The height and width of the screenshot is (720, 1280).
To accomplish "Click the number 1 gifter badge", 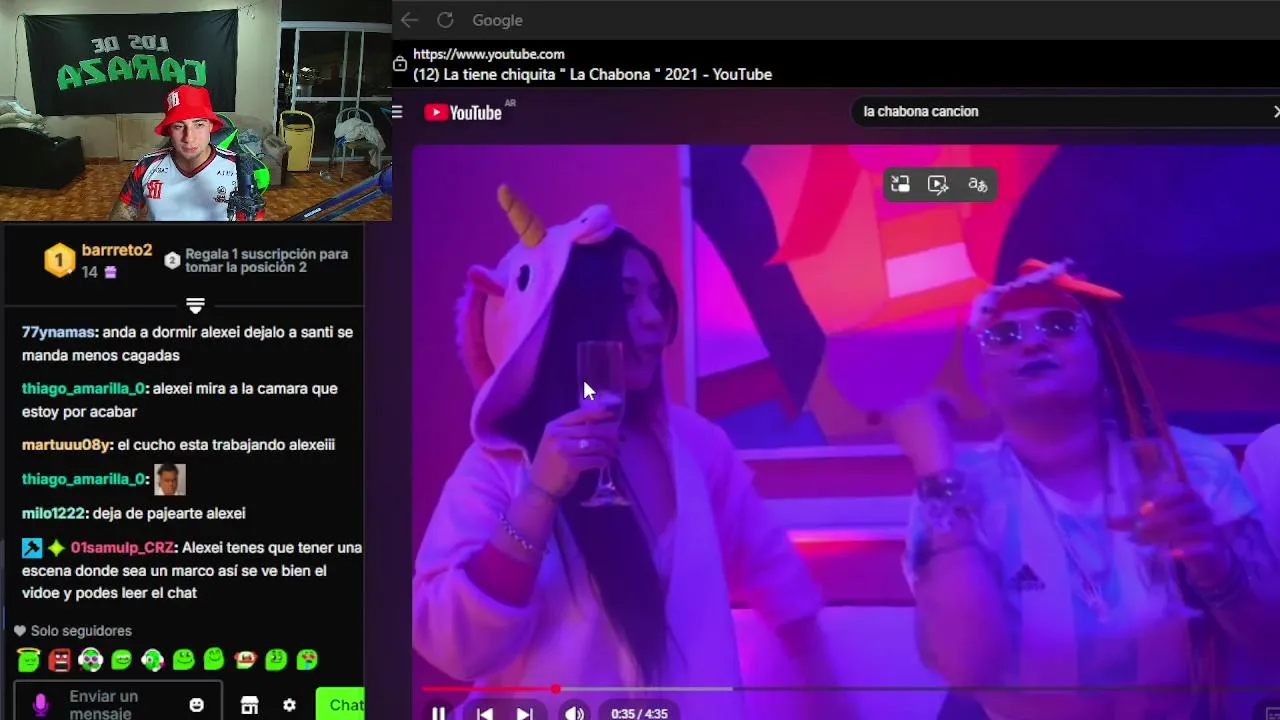I will (59, 261).
